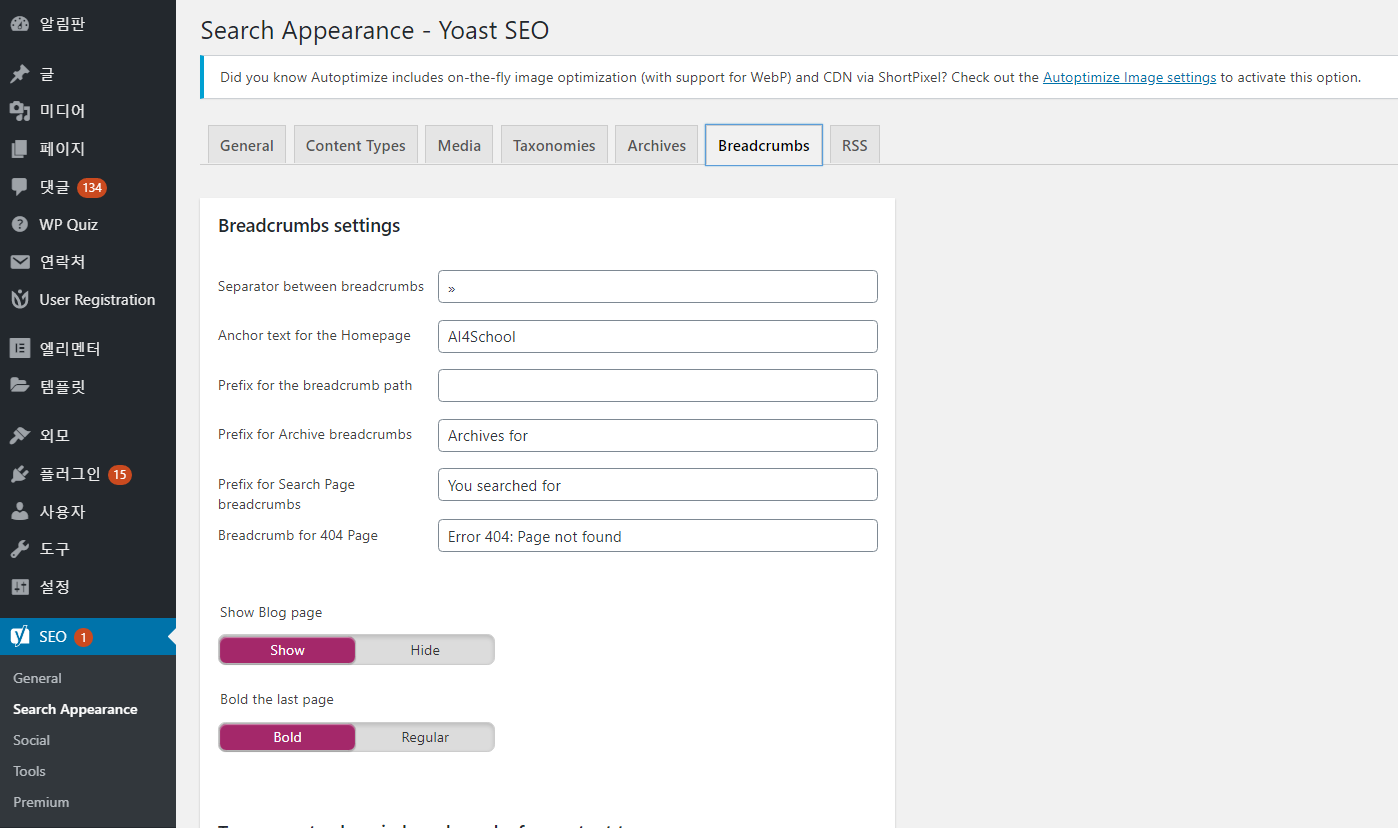This screenshot has height=828, width=1398.
Task: Open the Taxonomies tab
Action: 554,145
